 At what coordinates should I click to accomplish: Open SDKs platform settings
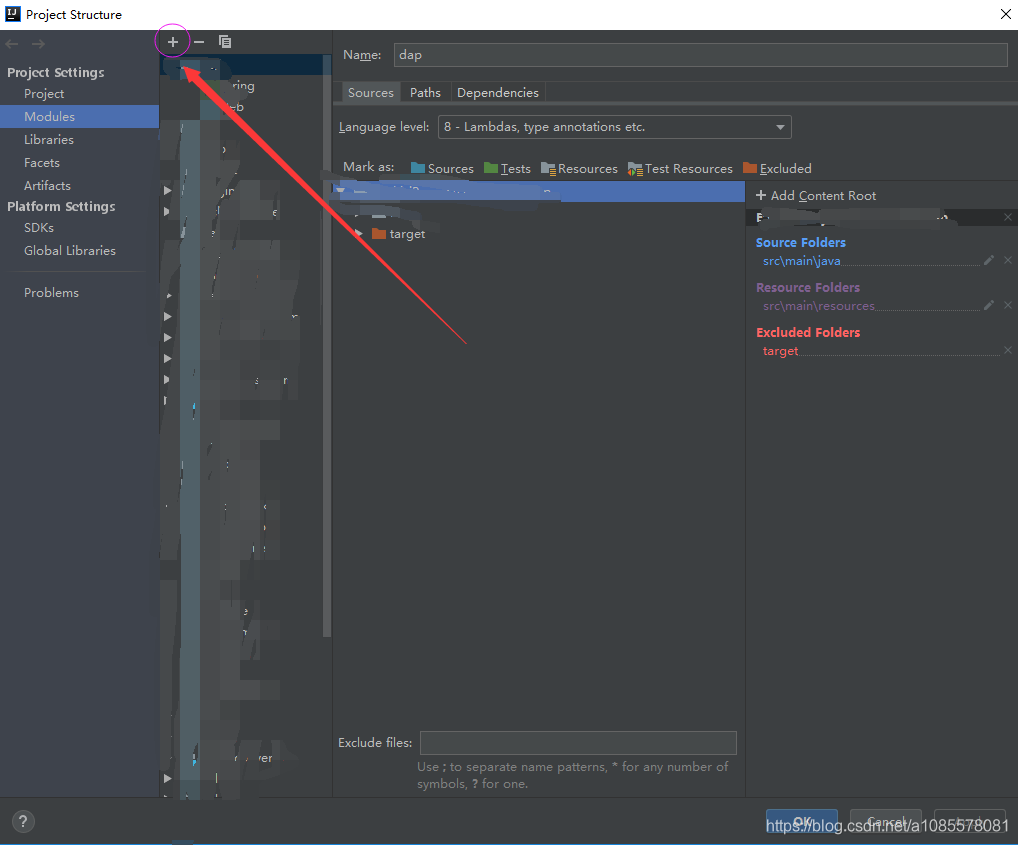(39, 228)
